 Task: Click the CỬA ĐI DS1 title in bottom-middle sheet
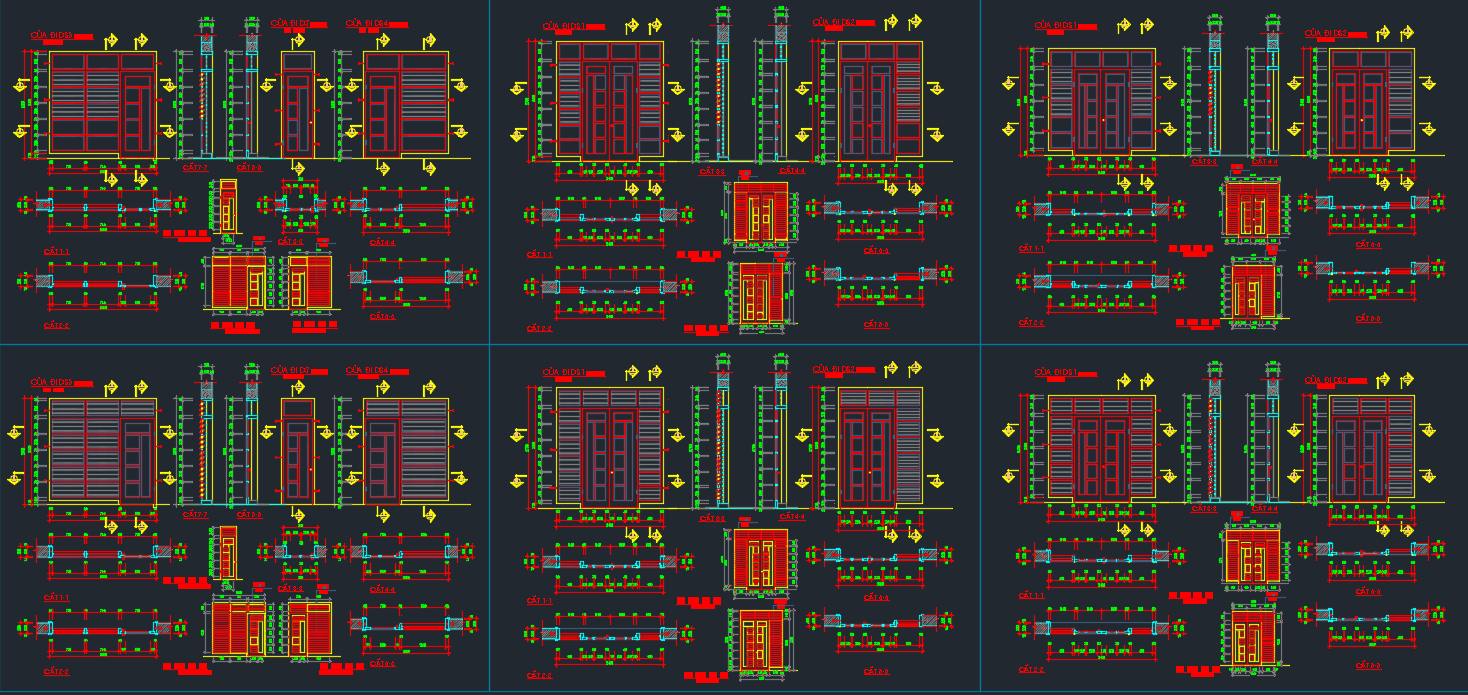(x=564, y=372)
